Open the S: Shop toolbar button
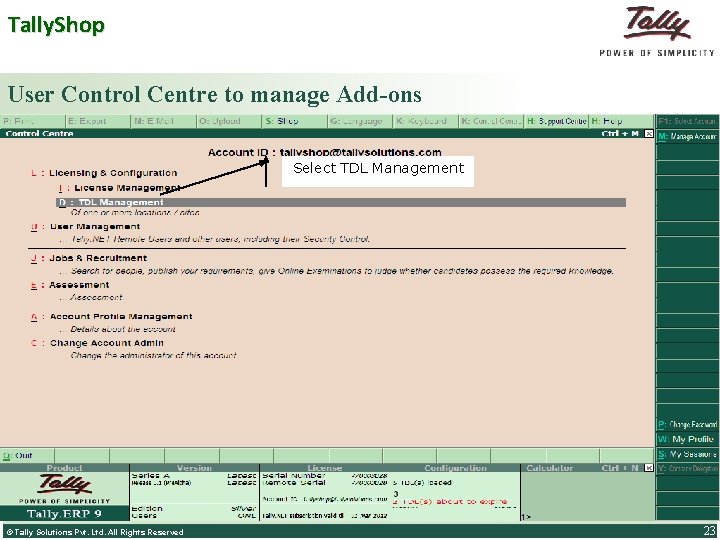 click(x=295, y=121)
